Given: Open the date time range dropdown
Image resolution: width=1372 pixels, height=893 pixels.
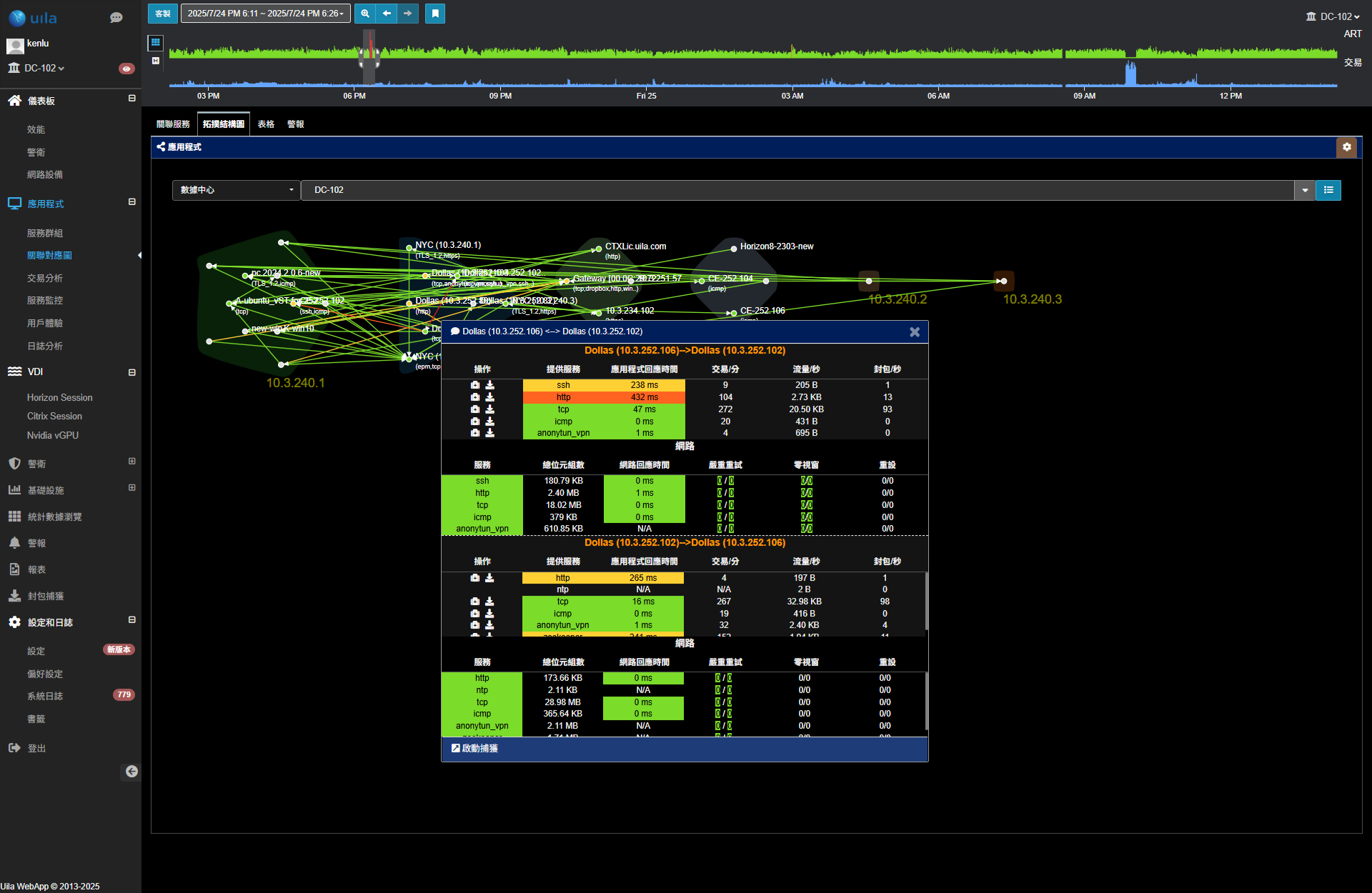Looking at the screenshot, I should [265, 14].
